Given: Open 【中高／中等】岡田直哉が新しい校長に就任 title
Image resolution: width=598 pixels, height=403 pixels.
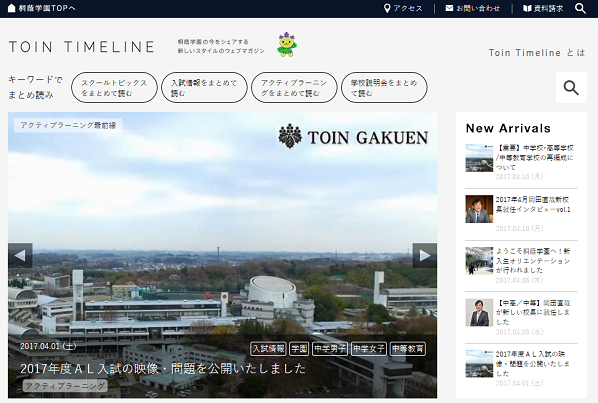Looking at the screenshot, I should pyautogui.click(x=533, y=312).
